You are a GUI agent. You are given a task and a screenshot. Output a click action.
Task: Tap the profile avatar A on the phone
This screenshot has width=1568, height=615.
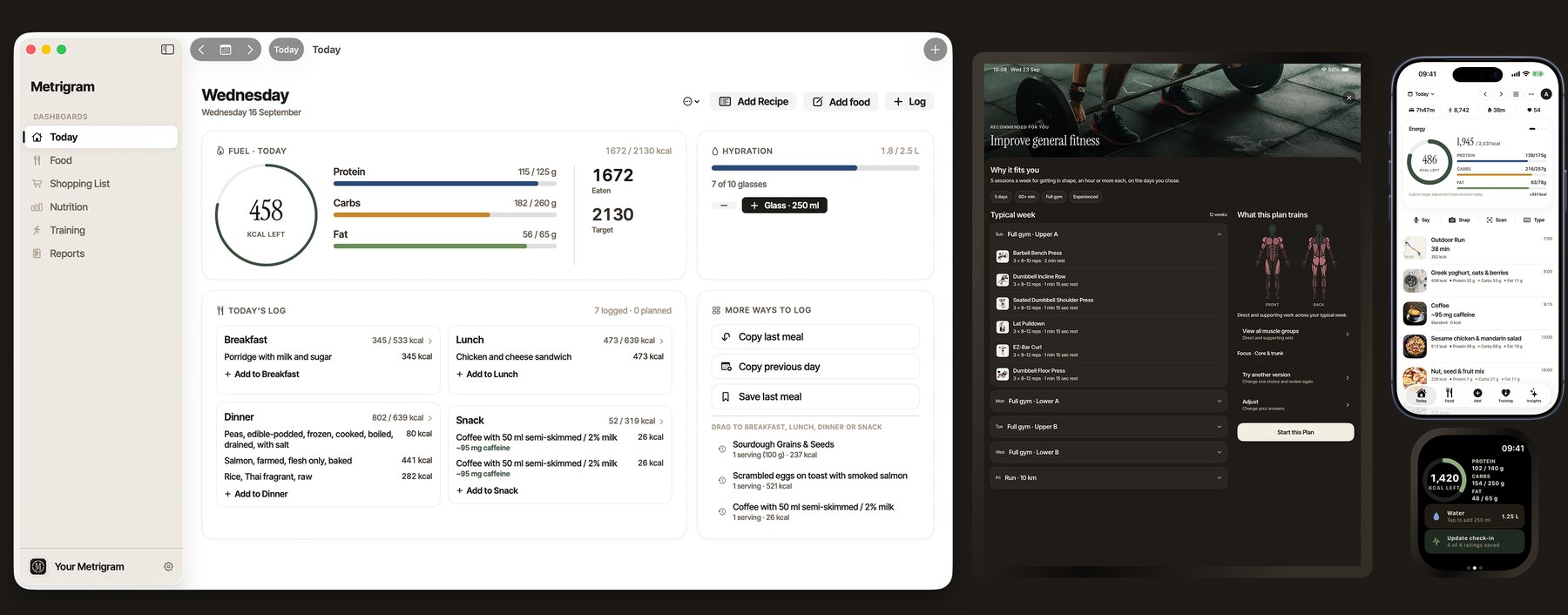[x=1546, y=94]
